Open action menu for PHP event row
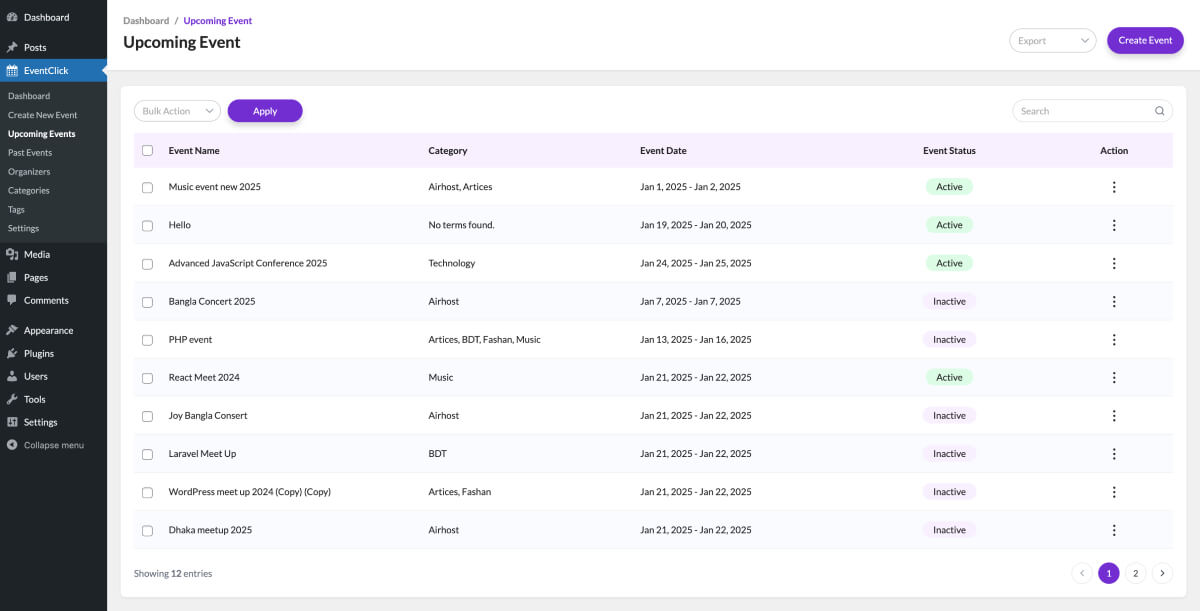 pyautogui.click(x=1114, y=340)
